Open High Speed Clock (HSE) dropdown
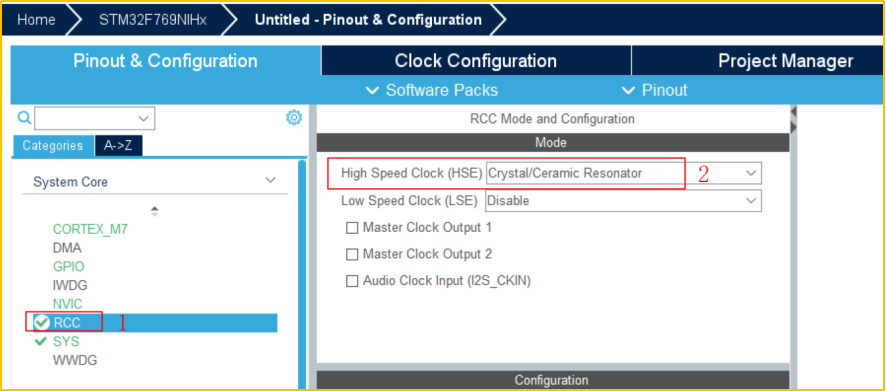Image resolution: width=886 pixels, height=391 pixels. pyautogui.click(x=623, y=173)
